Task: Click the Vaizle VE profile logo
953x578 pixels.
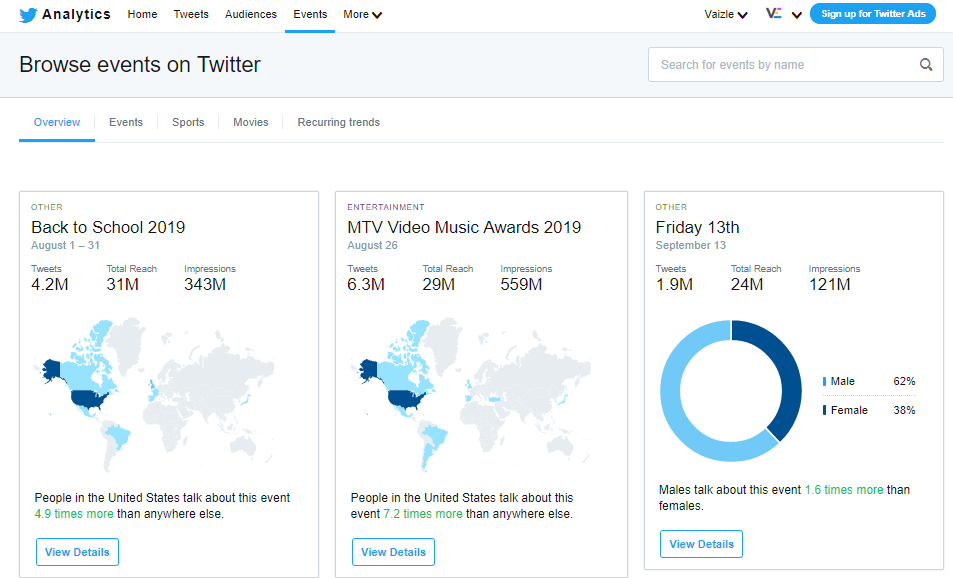Action: pyautogui.click(x=774, y=13)
